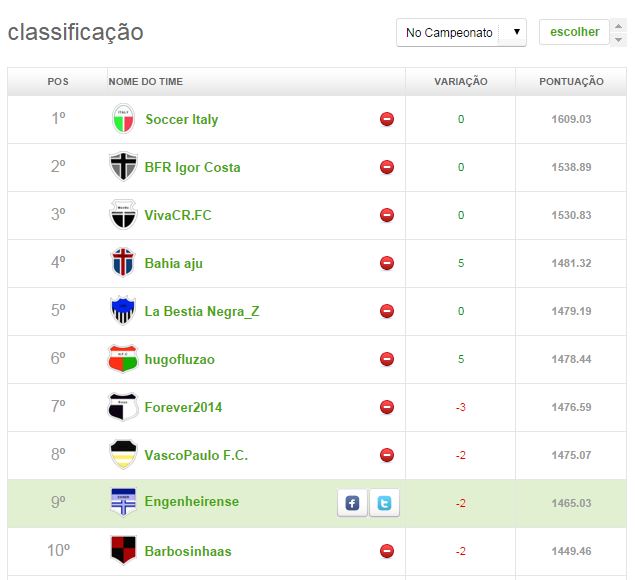Screen dimensions: 635x580
Task: Click the VARIAÇÃO column header
Action: tap(460, 82)
